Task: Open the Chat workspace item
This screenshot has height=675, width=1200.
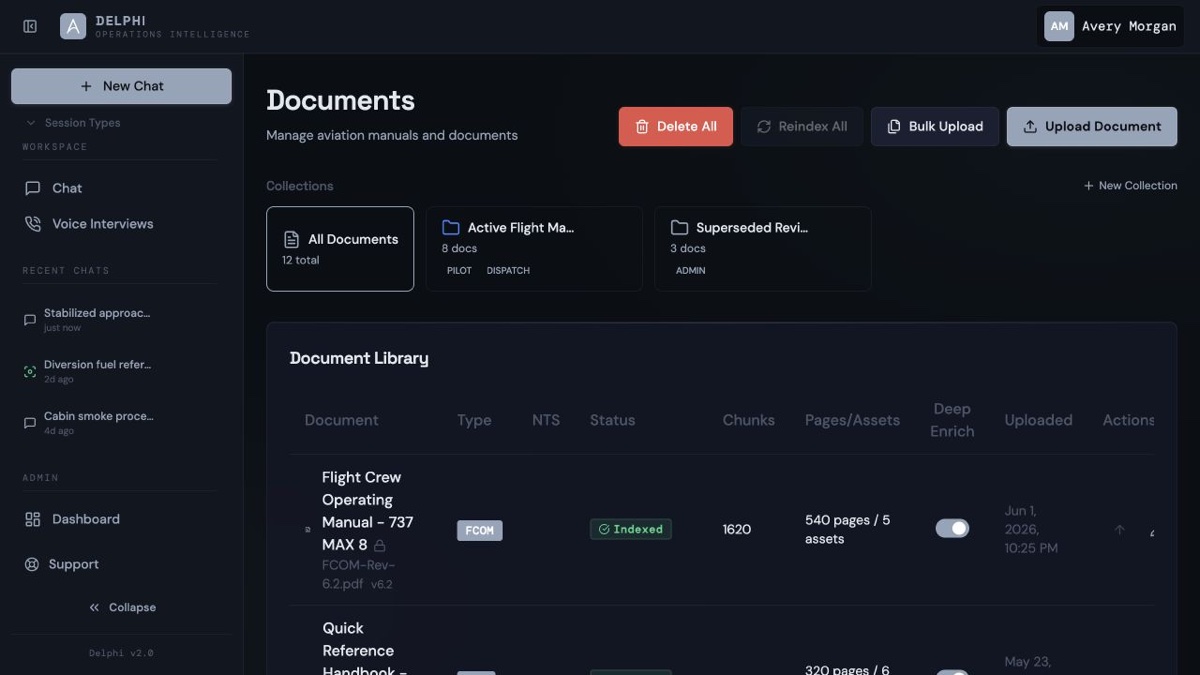Action: point(121,188)
